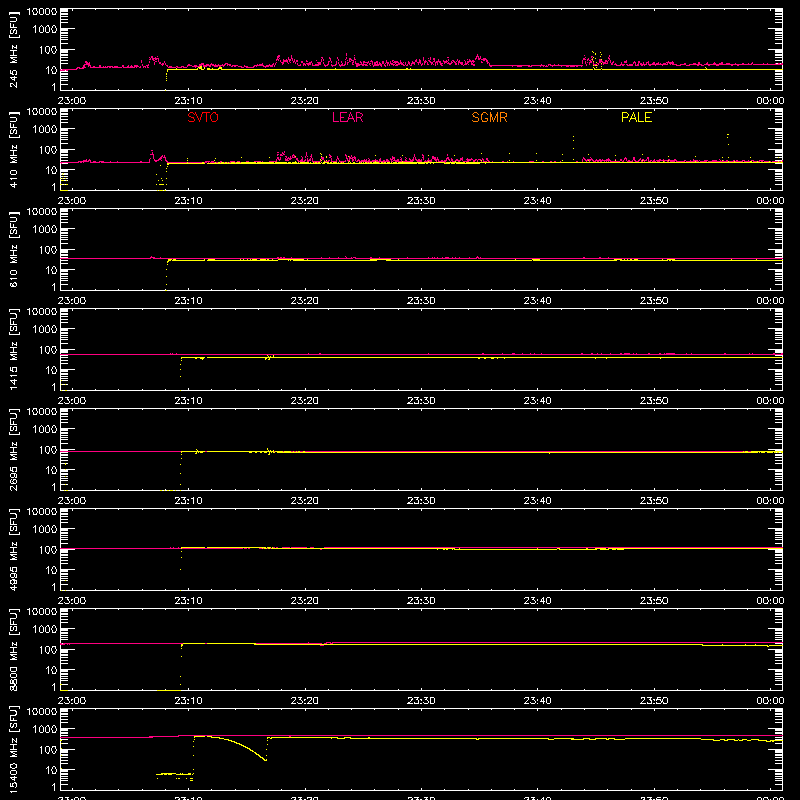The height and width of the screenshot is (800, 800).
Task: Click 23:10 tick below the 8800 MHz plot
Action: [188, 701]
